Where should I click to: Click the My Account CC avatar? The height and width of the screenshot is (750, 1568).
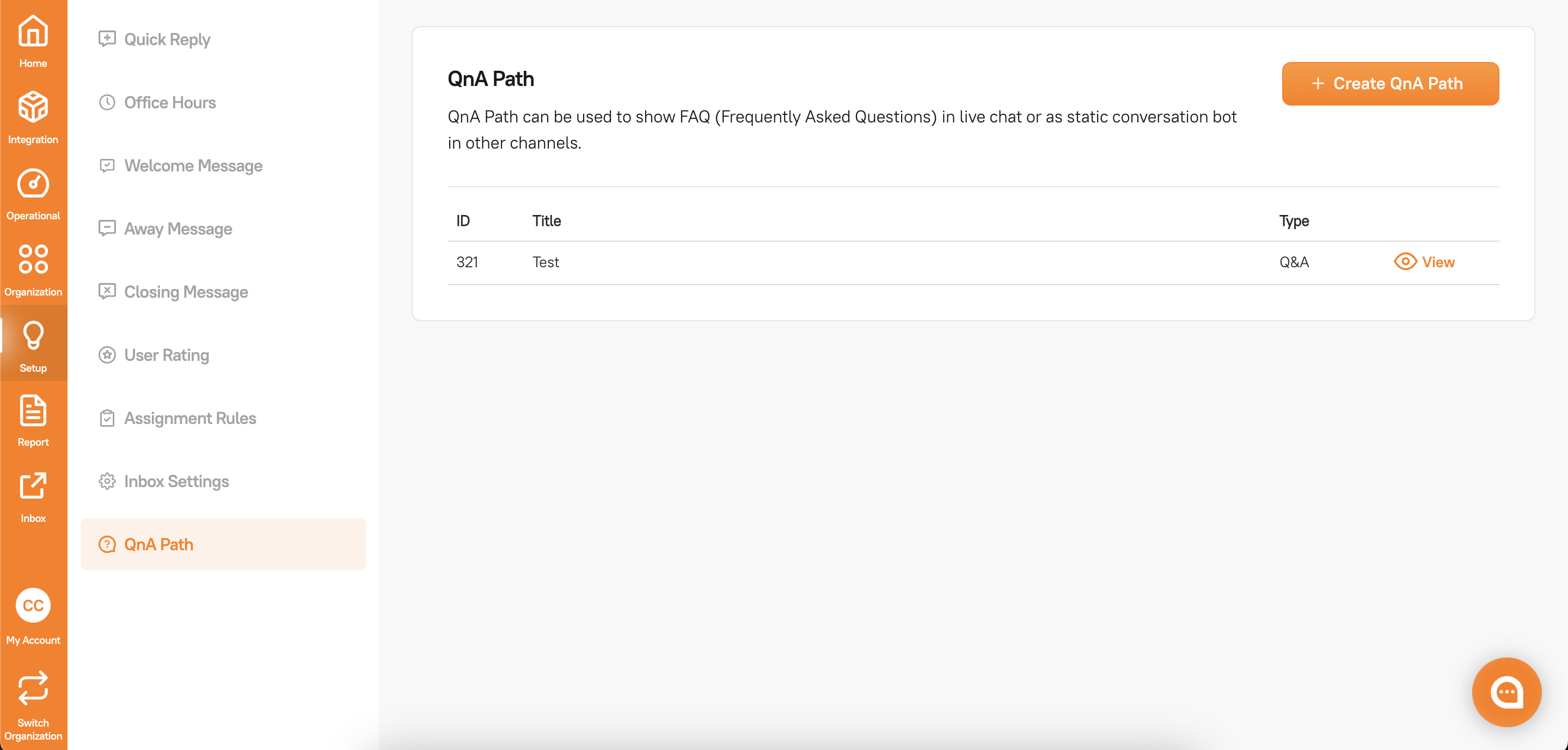point(33,606)
